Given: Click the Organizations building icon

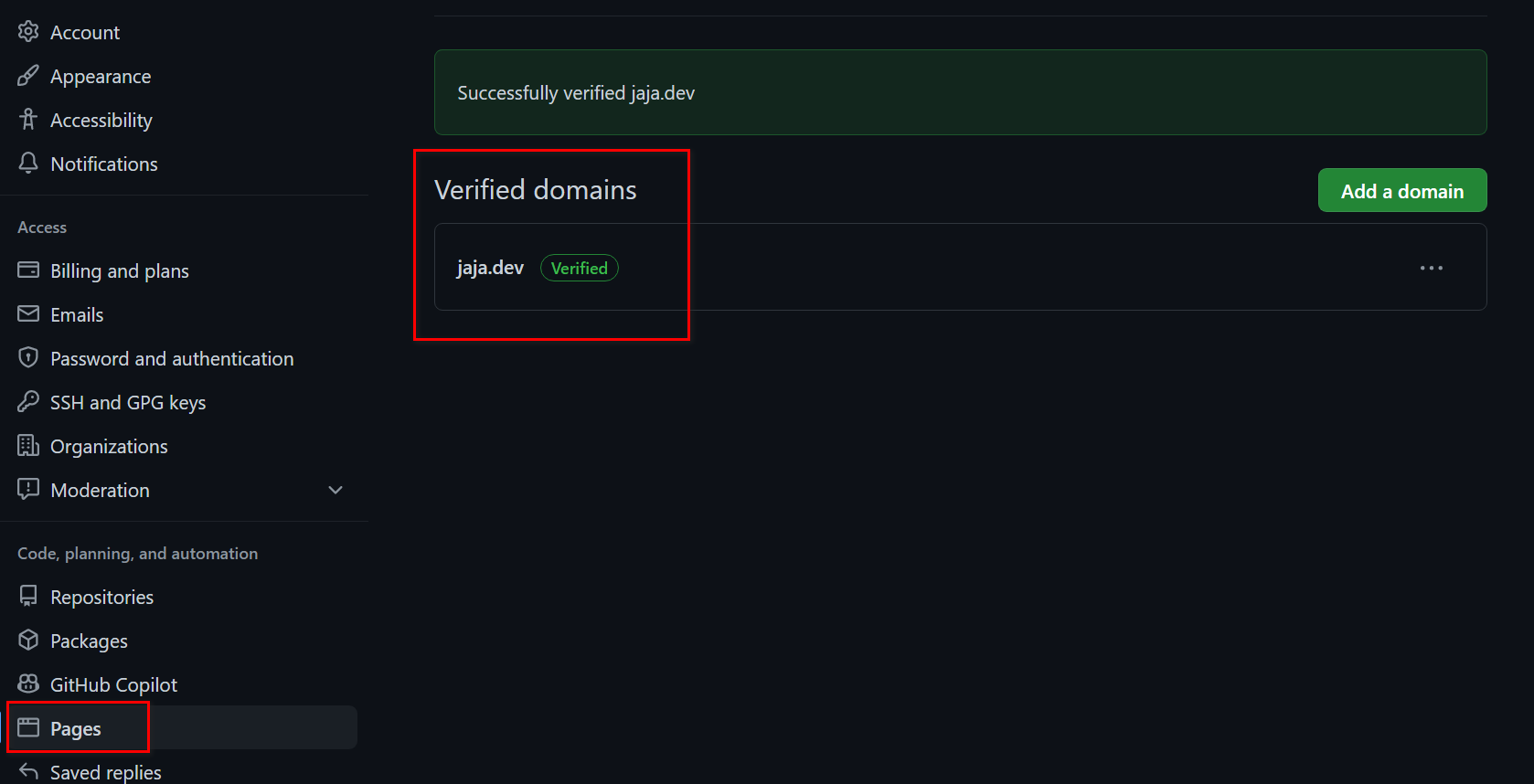Looking at the screenshot, I should [28, 446].
